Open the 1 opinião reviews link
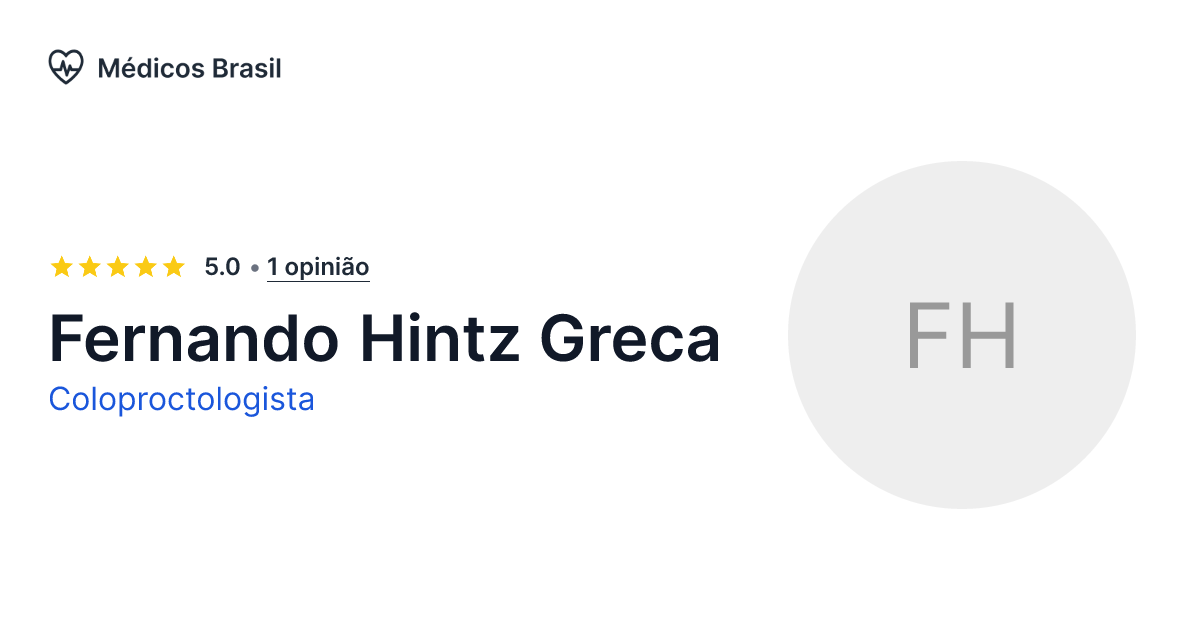Viewport: 1200px width, 630px height. 318,267
